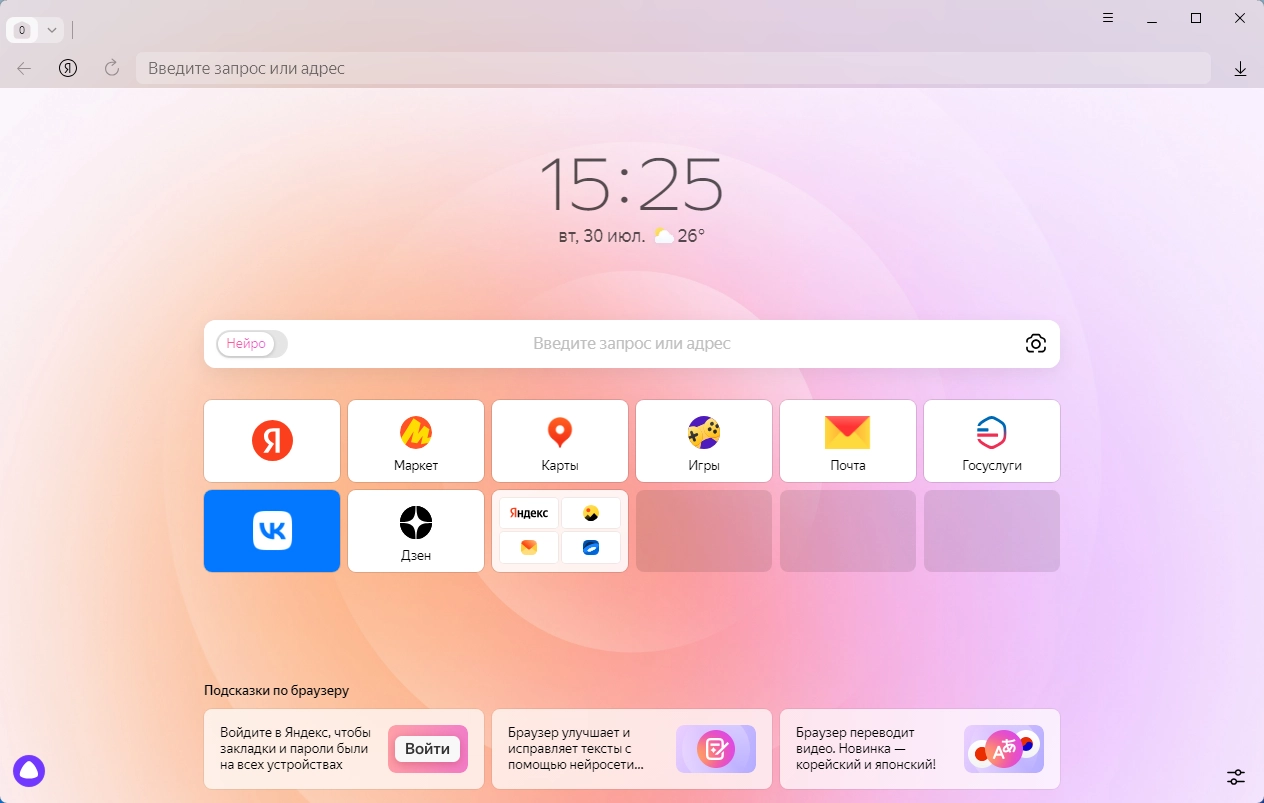The height and width of the screenshot is (803, 1264).
Task: Click the text editing icon on tip card
Action: 716,749
